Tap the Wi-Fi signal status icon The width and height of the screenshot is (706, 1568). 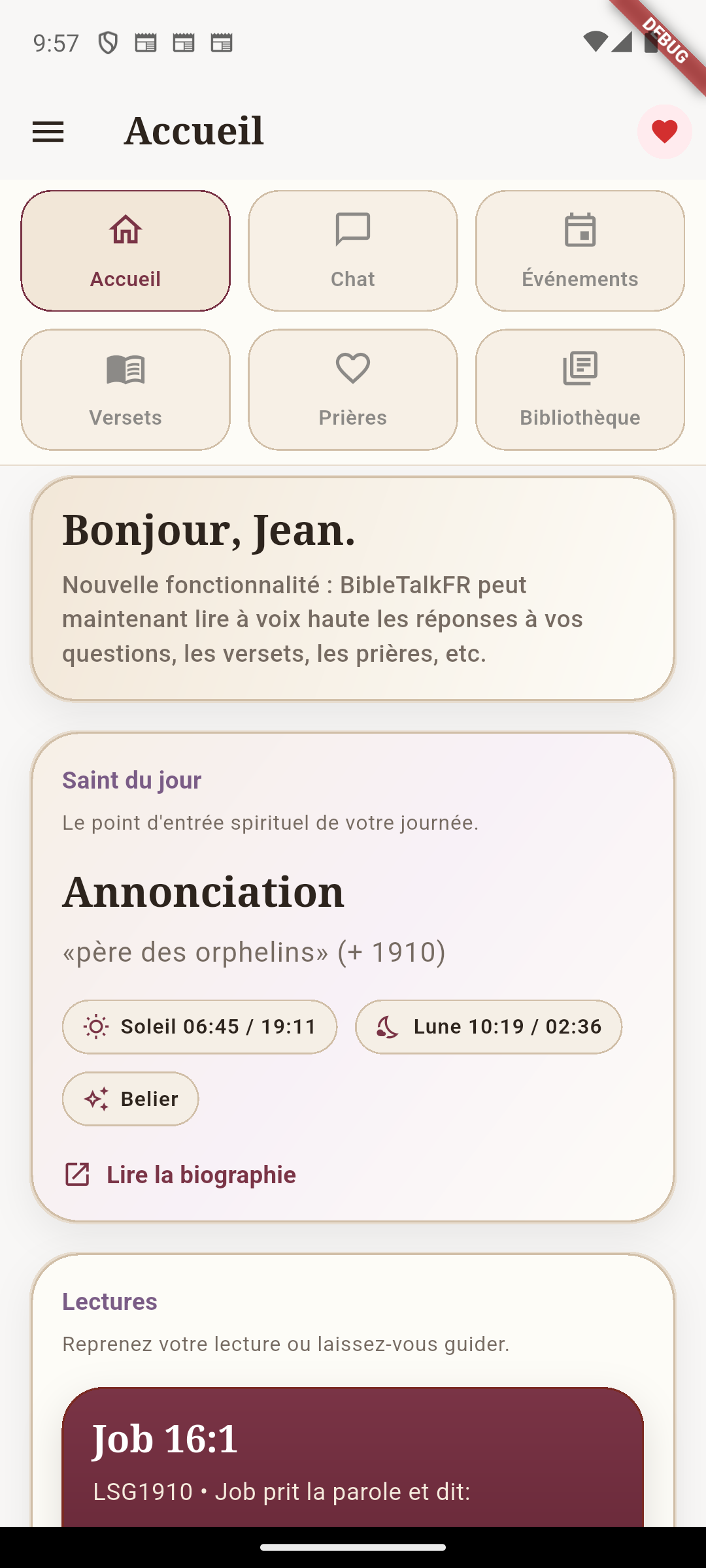pyautogui.click(x=595, y=42)
